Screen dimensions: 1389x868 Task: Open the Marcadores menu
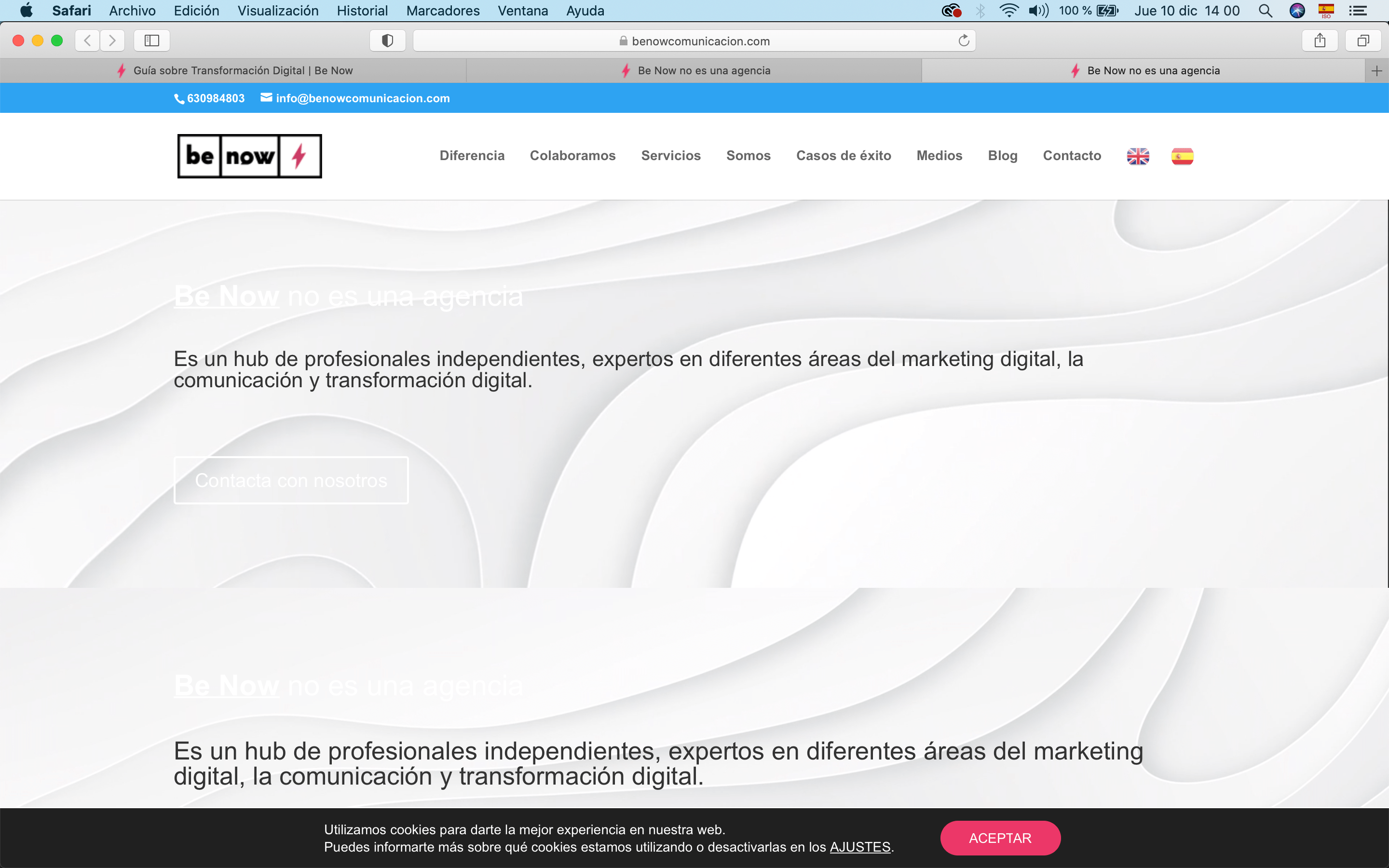point(443,10)
